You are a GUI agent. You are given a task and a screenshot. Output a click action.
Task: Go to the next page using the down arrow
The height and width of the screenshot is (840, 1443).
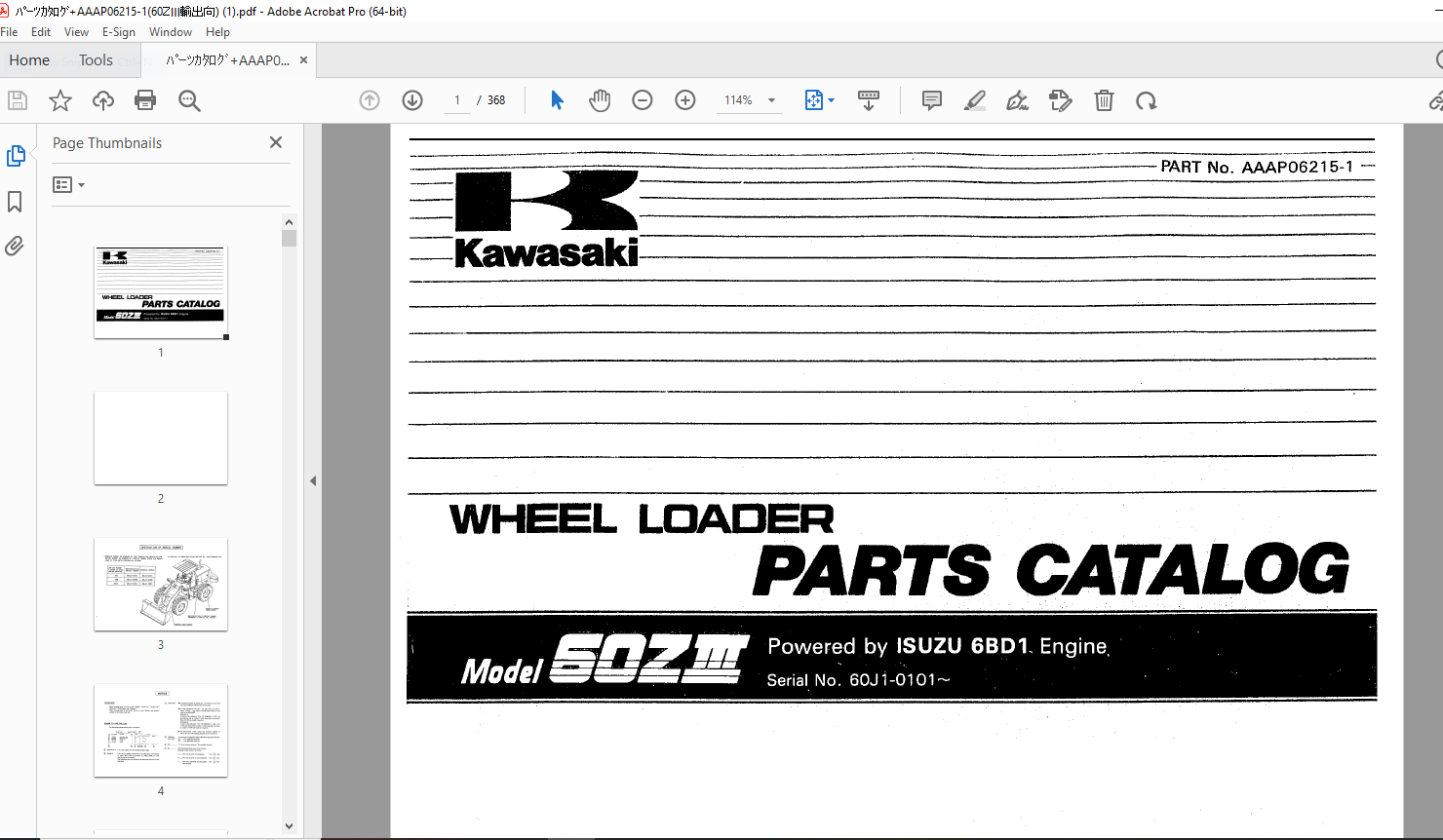[412, 100]
